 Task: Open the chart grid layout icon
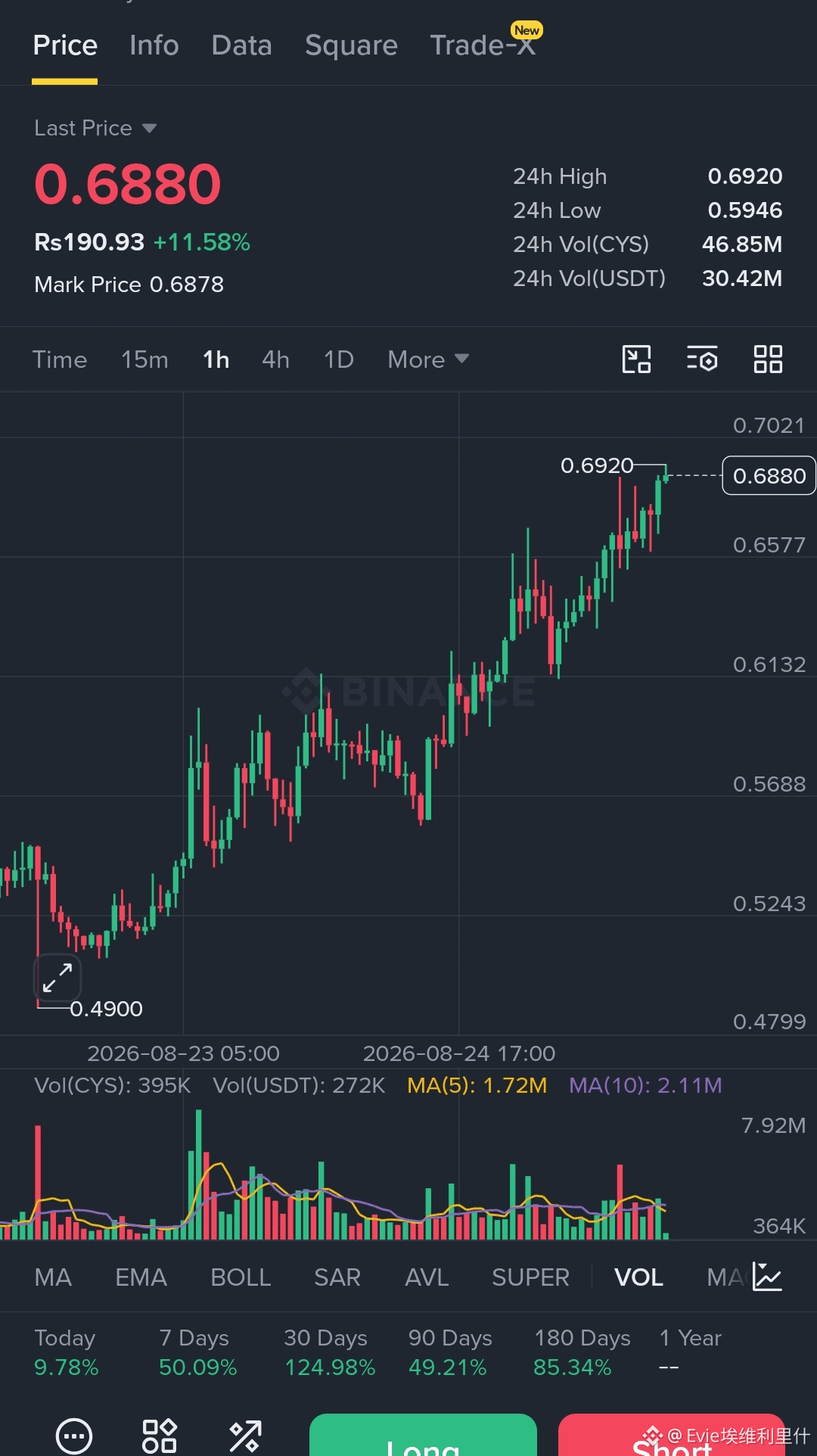coord(768,359)
